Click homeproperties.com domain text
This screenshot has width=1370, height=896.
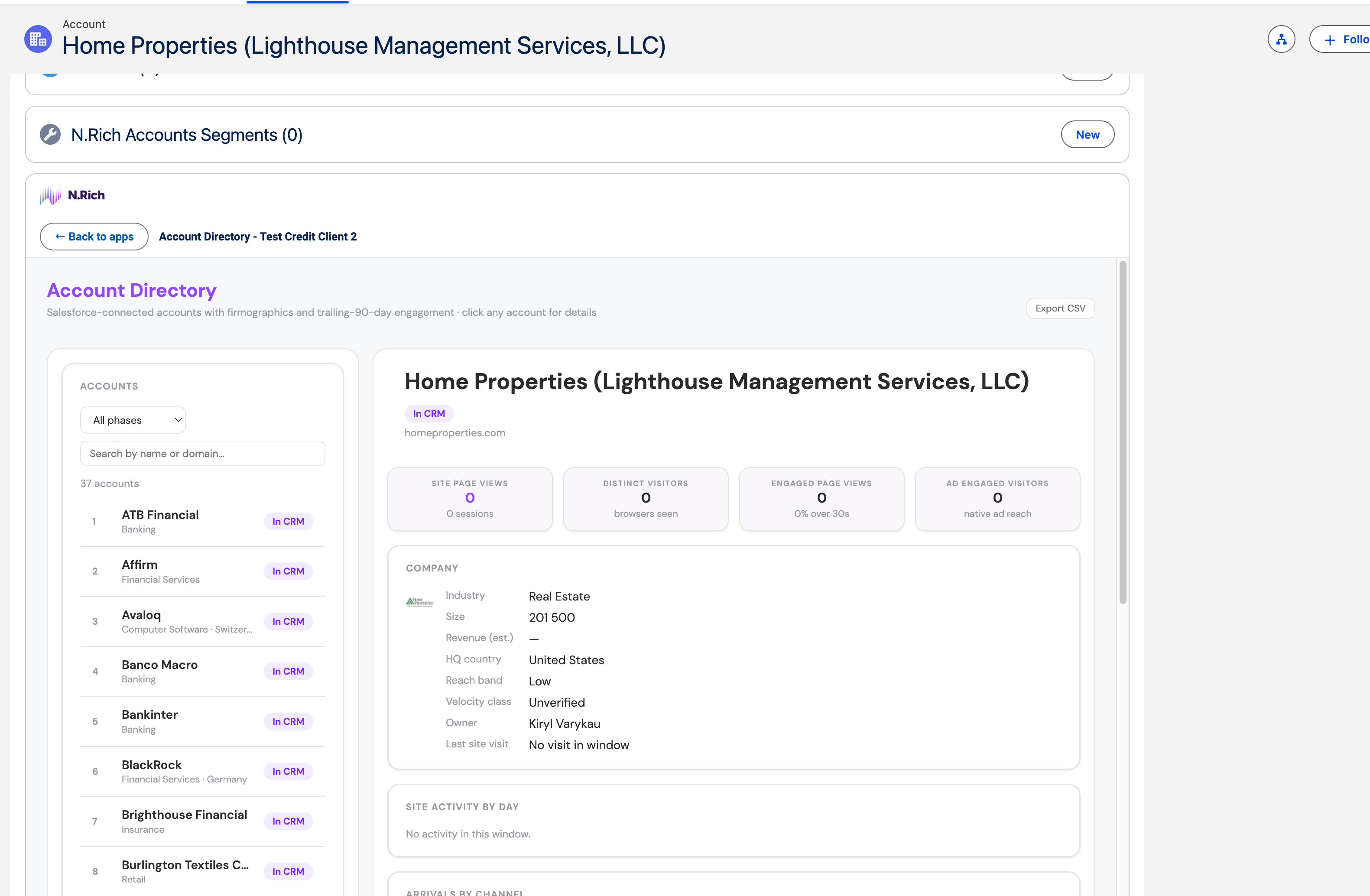pos(455,433)
